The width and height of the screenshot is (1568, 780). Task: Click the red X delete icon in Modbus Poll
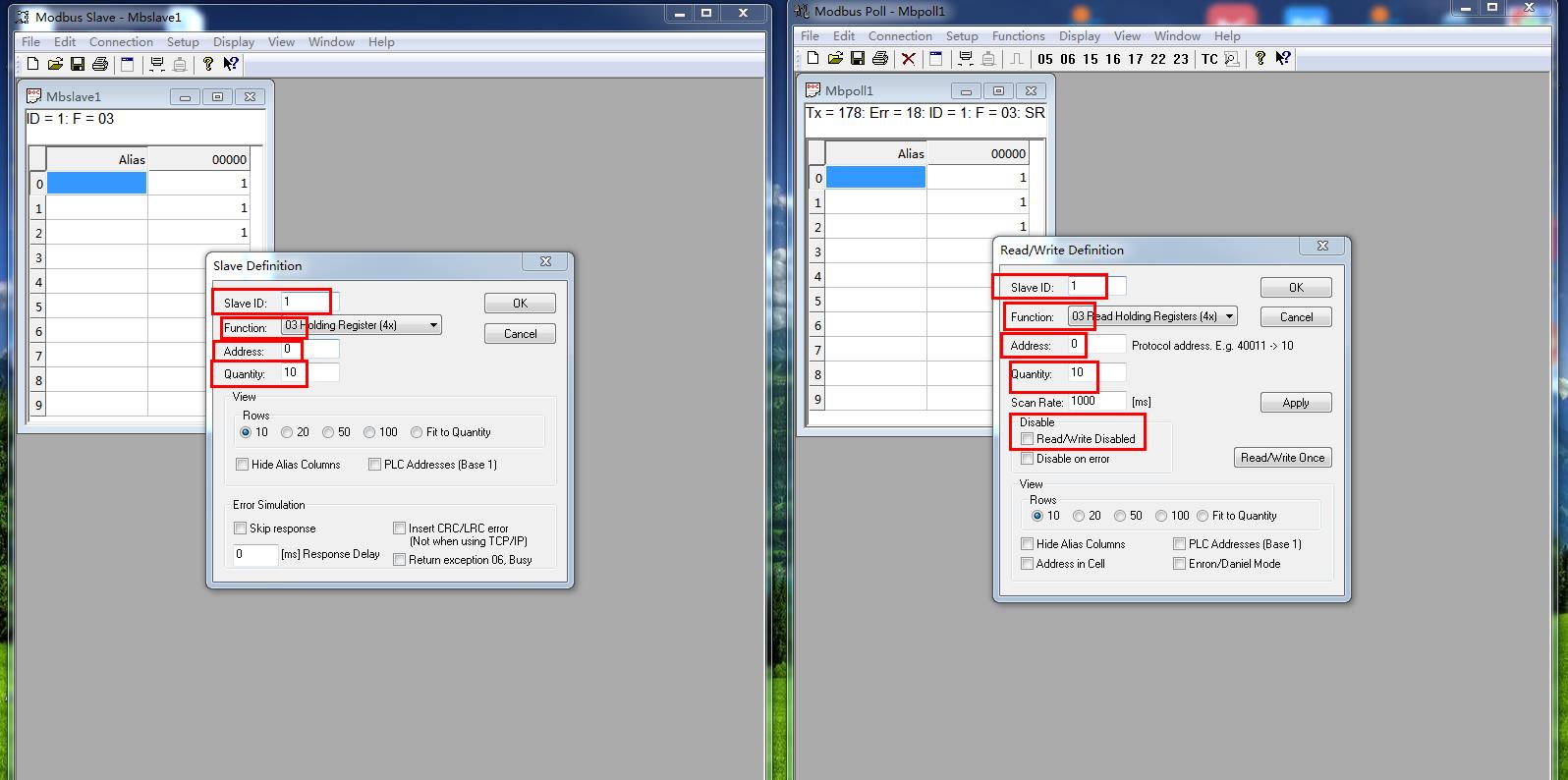(x=909, y=58)
